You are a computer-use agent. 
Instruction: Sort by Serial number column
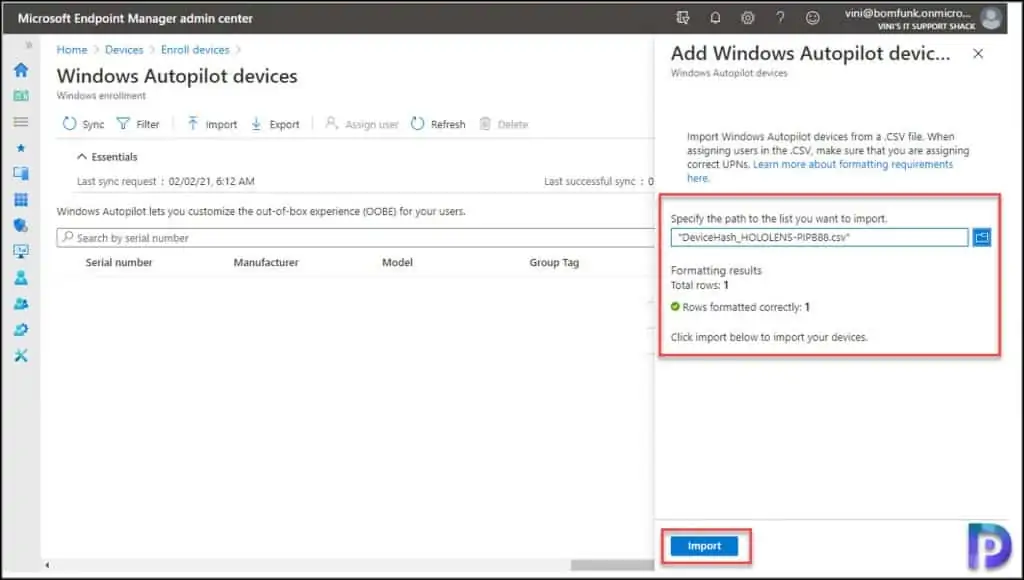(x=119, y=263)
